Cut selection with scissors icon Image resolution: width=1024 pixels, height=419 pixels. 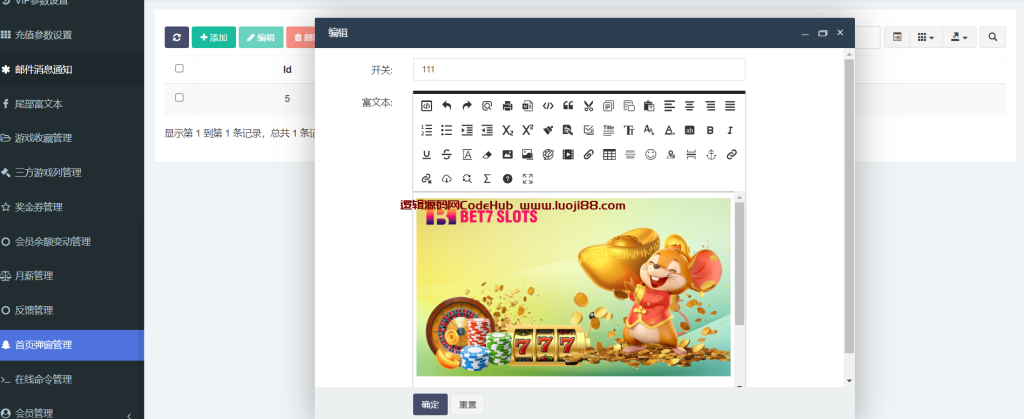point(588,106)
